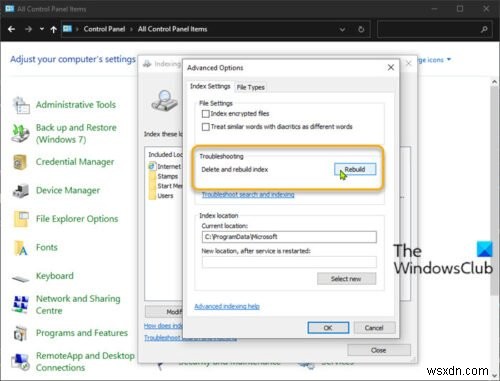Click Administrative Tools label
This screenshot has width=500, height=381.
pos(76,105)
